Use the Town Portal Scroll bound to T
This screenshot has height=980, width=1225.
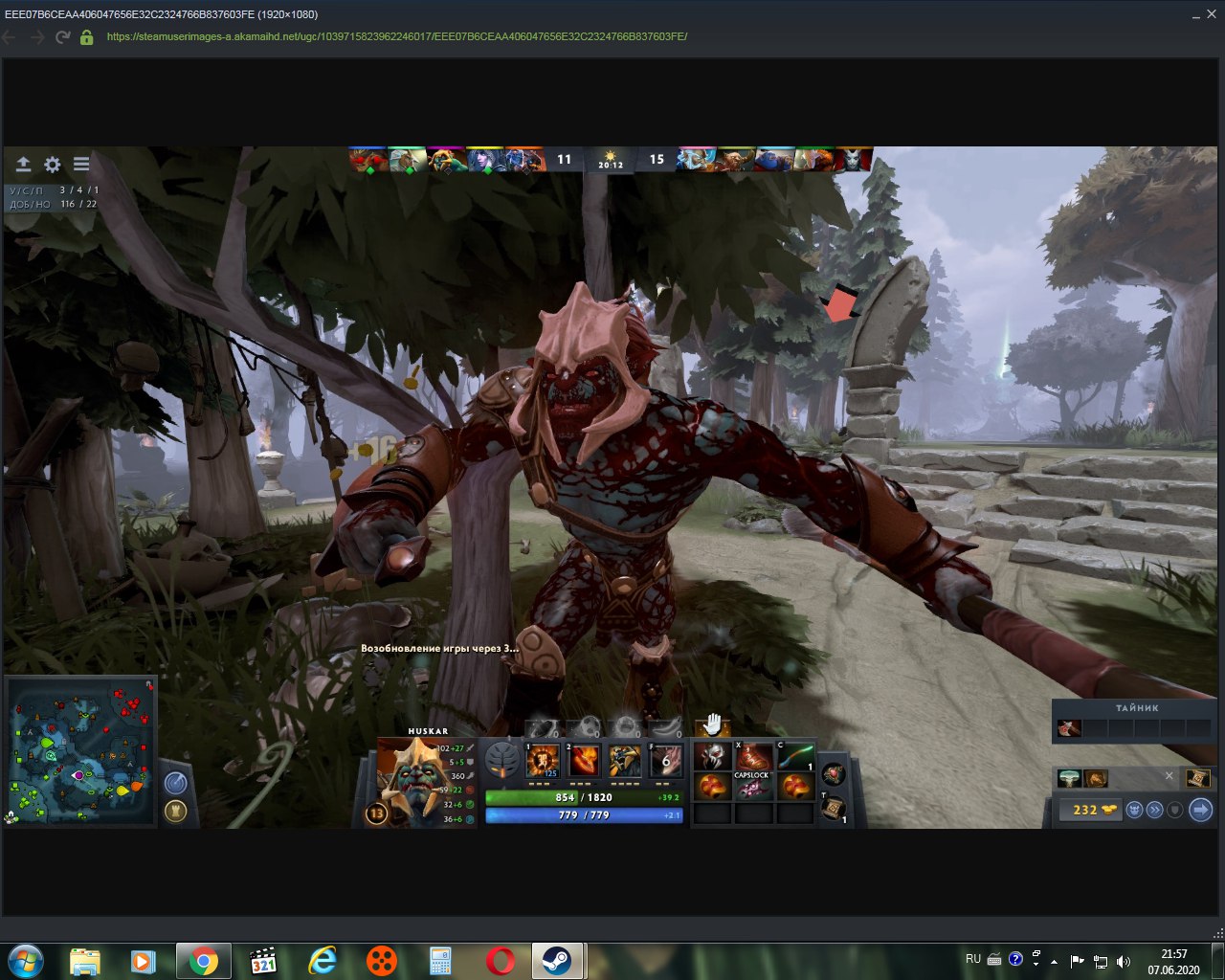(834, 808)
